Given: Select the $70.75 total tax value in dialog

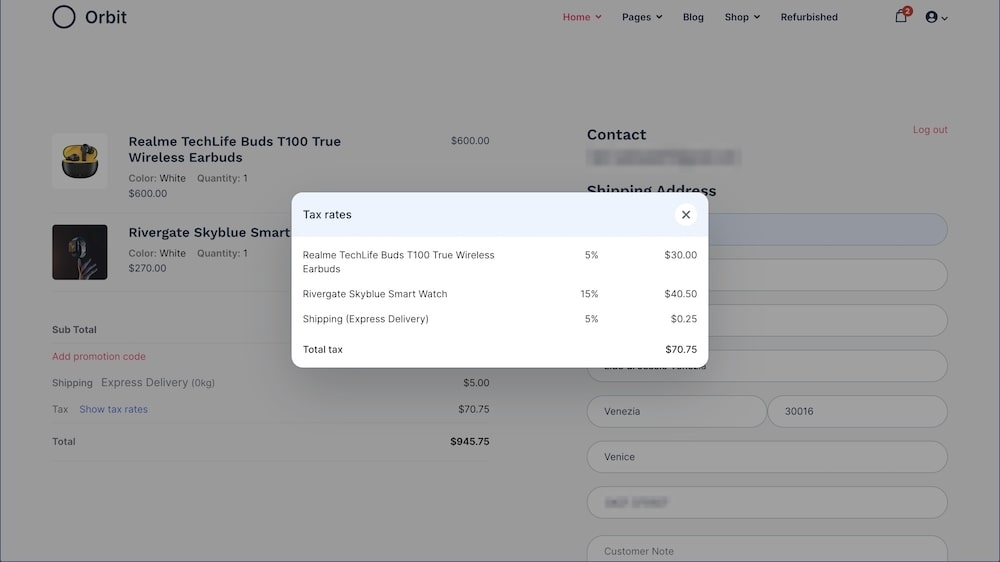Looking at the screenshot, I should point(681,350).
